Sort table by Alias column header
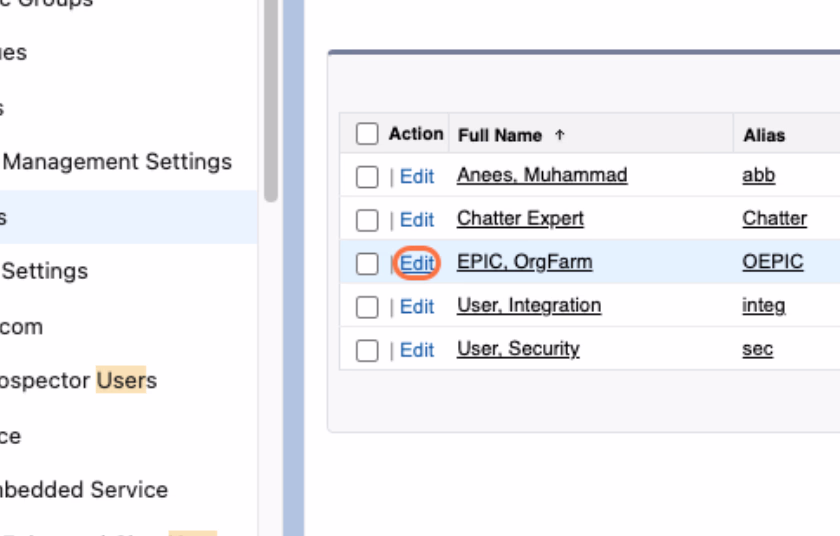 click(x=764, y=135)
